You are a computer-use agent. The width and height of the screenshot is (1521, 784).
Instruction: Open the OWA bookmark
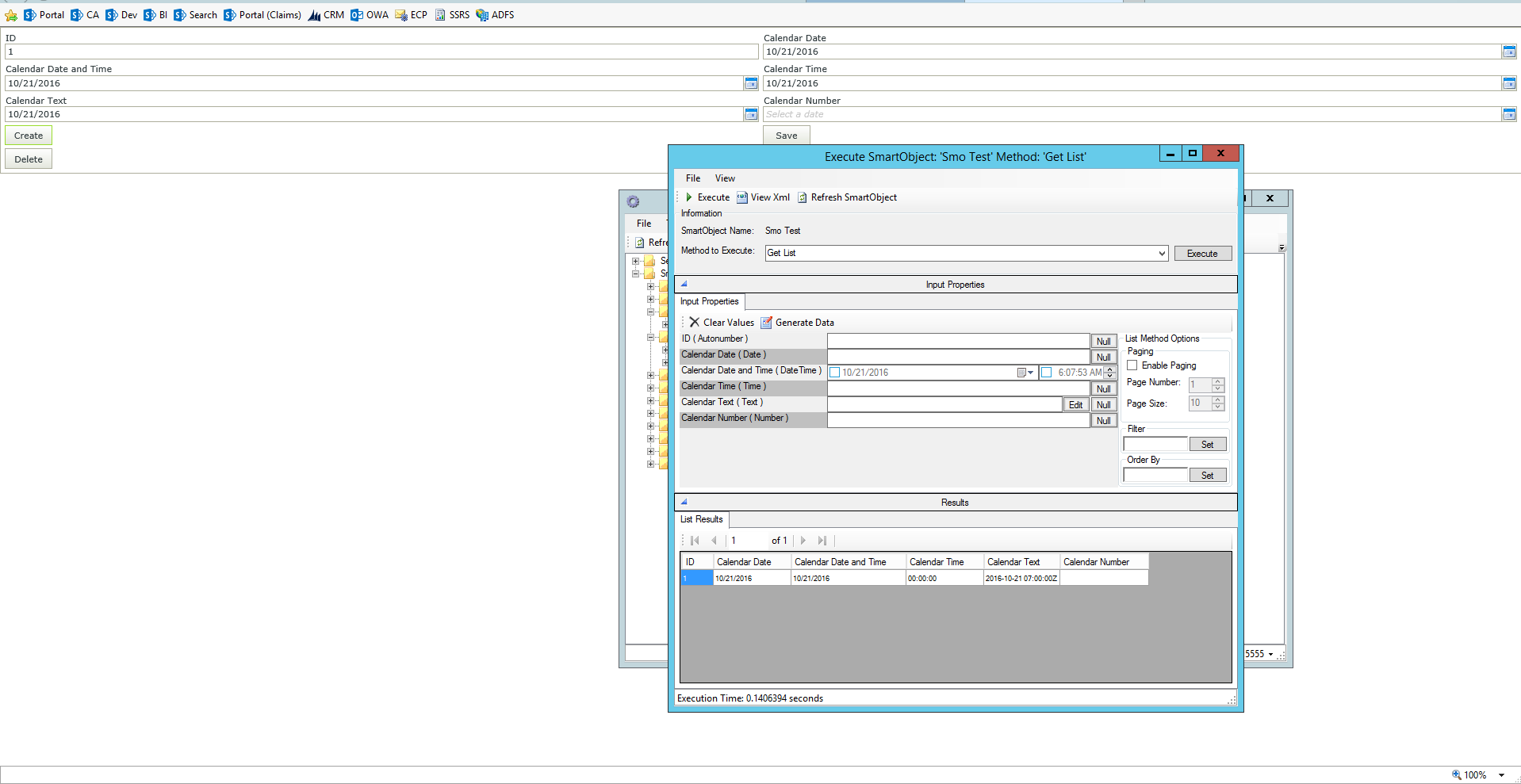[370, 15]
